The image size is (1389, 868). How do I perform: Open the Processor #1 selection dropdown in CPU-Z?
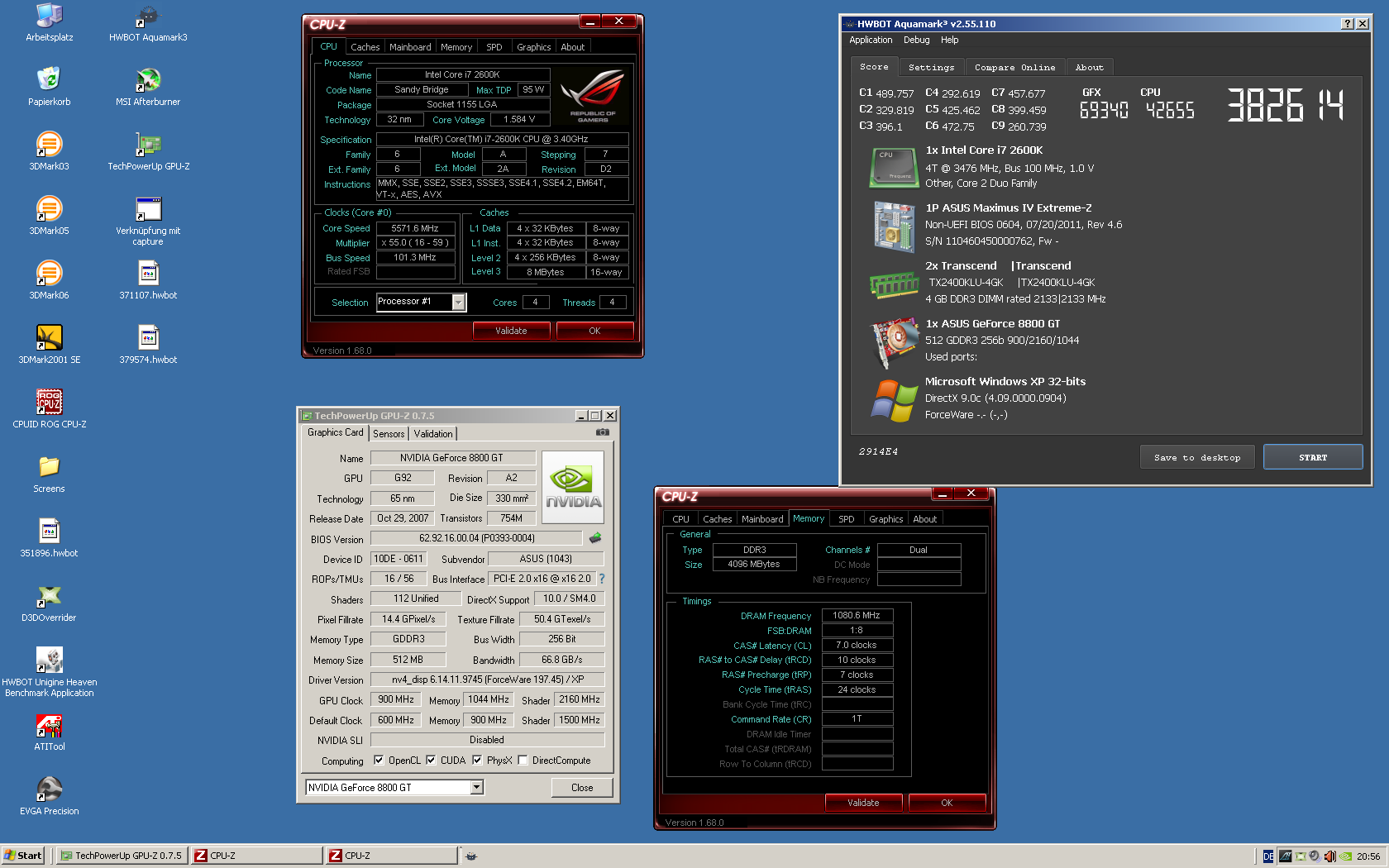pyautogui.click(x=458, y=303)
